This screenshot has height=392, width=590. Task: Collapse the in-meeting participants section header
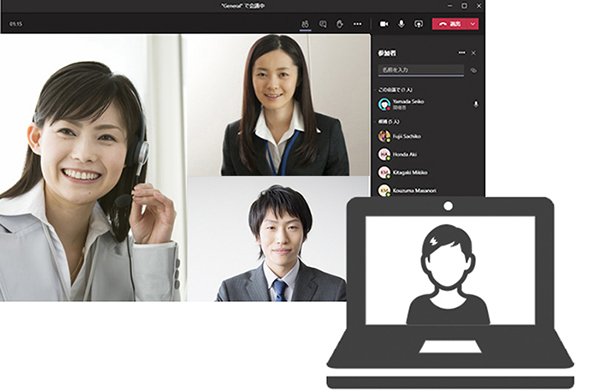pyautogui.click(x=395, y=90)
